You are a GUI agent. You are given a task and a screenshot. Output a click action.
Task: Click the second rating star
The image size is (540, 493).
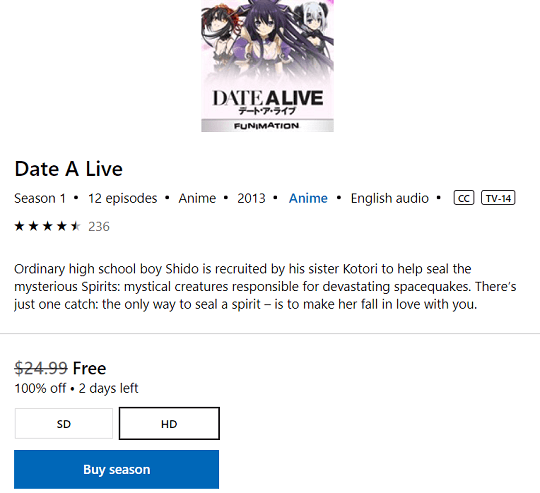[x=33, y=226]
